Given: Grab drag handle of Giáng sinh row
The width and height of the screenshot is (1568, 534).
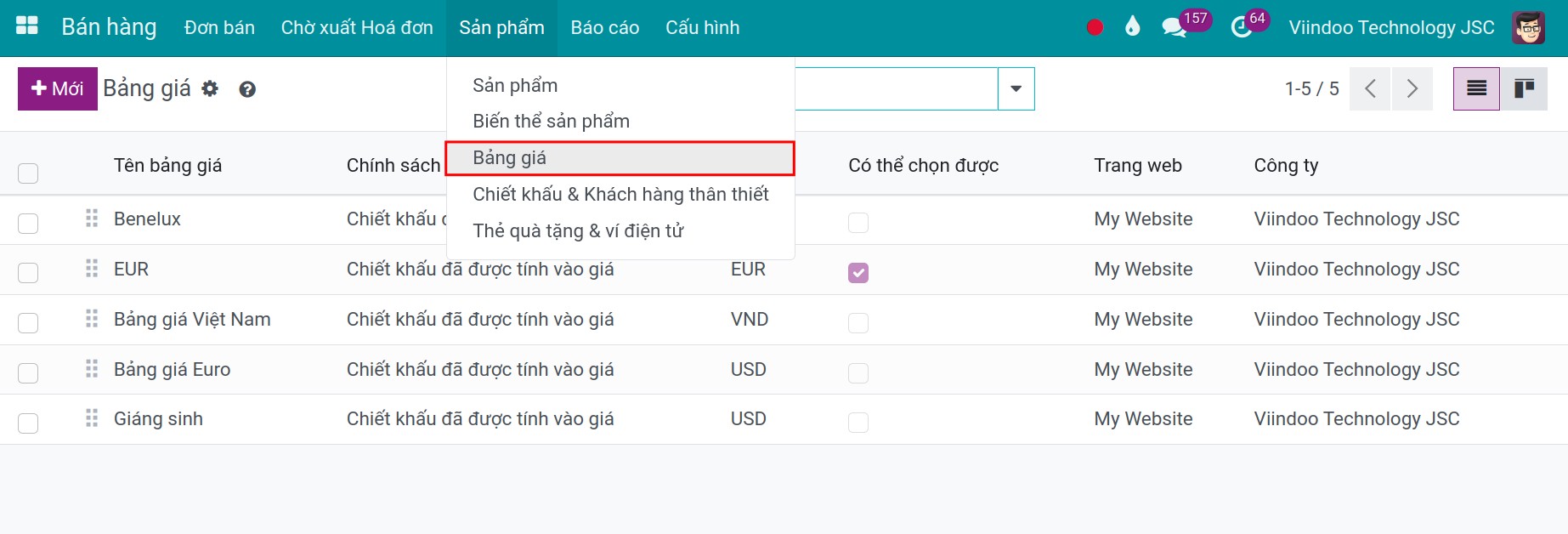Looking at the screenshot, I should pyautogui.click(x=92, y=418).
